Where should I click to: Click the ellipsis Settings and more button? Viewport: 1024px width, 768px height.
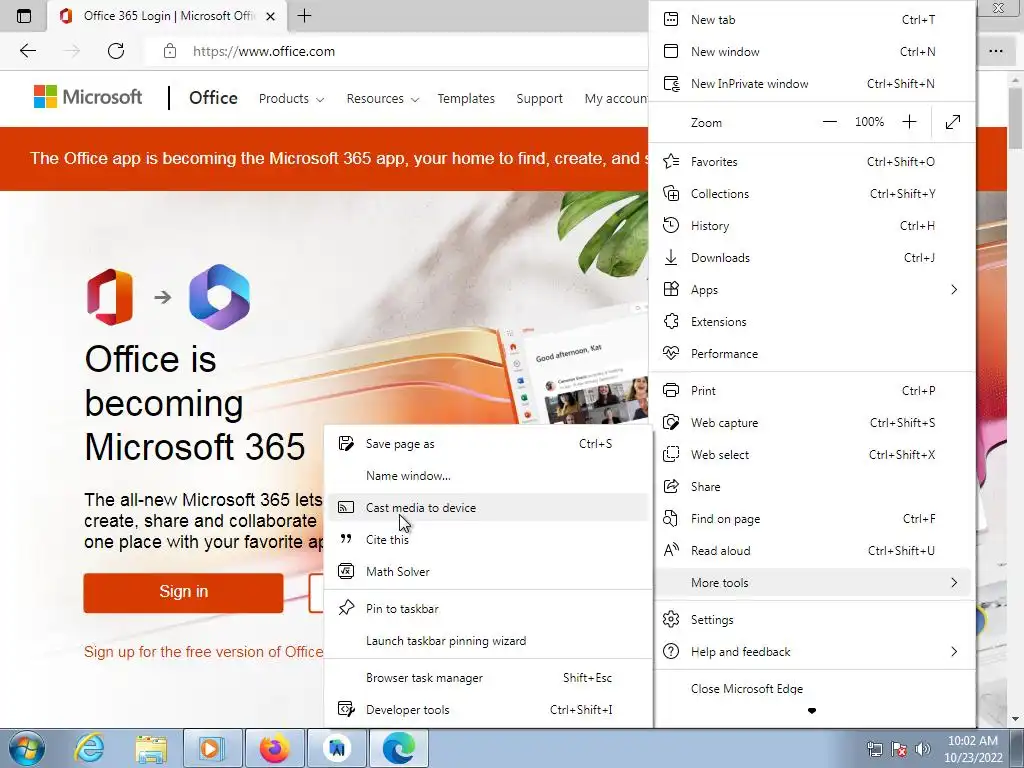[996, 51]
